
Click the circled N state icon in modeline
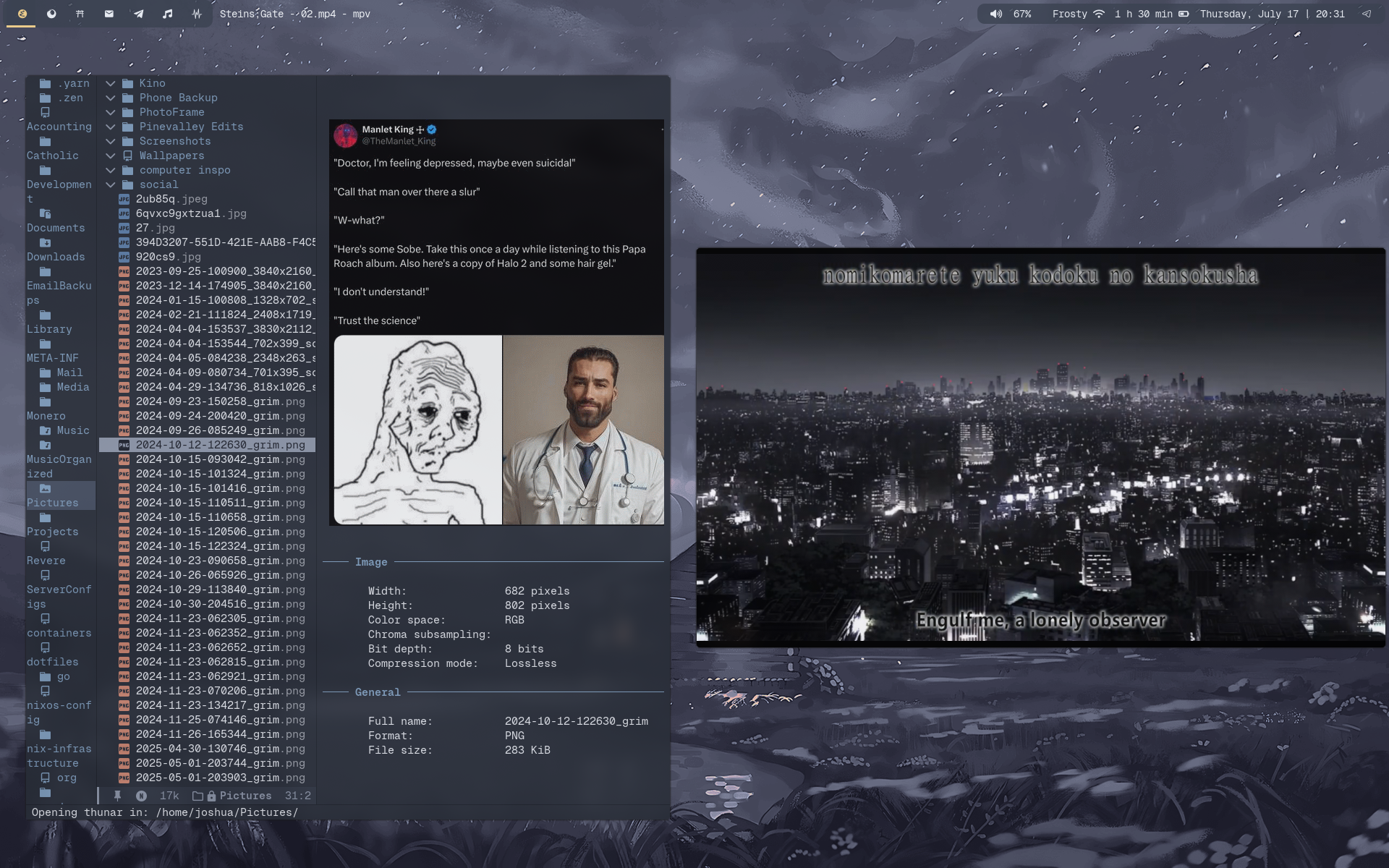(141, 796)
